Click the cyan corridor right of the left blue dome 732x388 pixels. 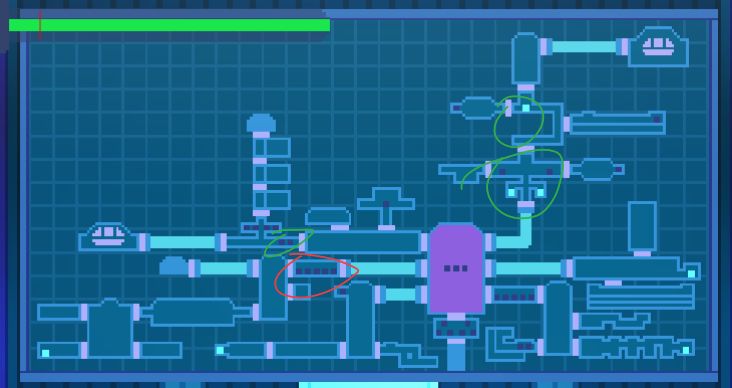[224, 268]
